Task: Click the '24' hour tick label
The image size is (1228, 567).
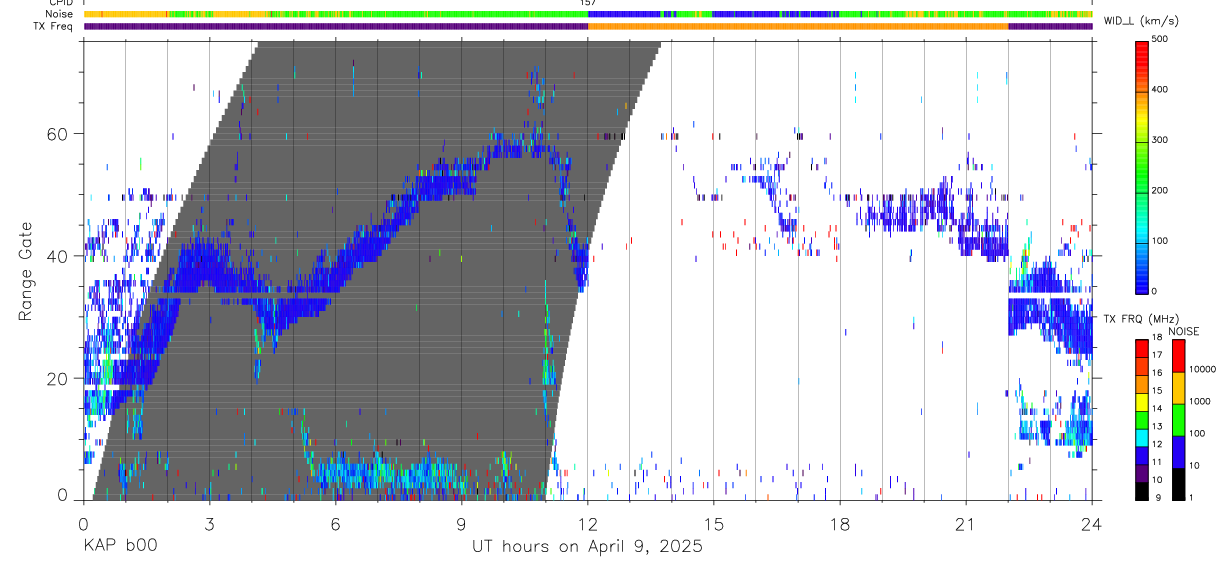Action: pyautogui.click(x=1092, y=524)
